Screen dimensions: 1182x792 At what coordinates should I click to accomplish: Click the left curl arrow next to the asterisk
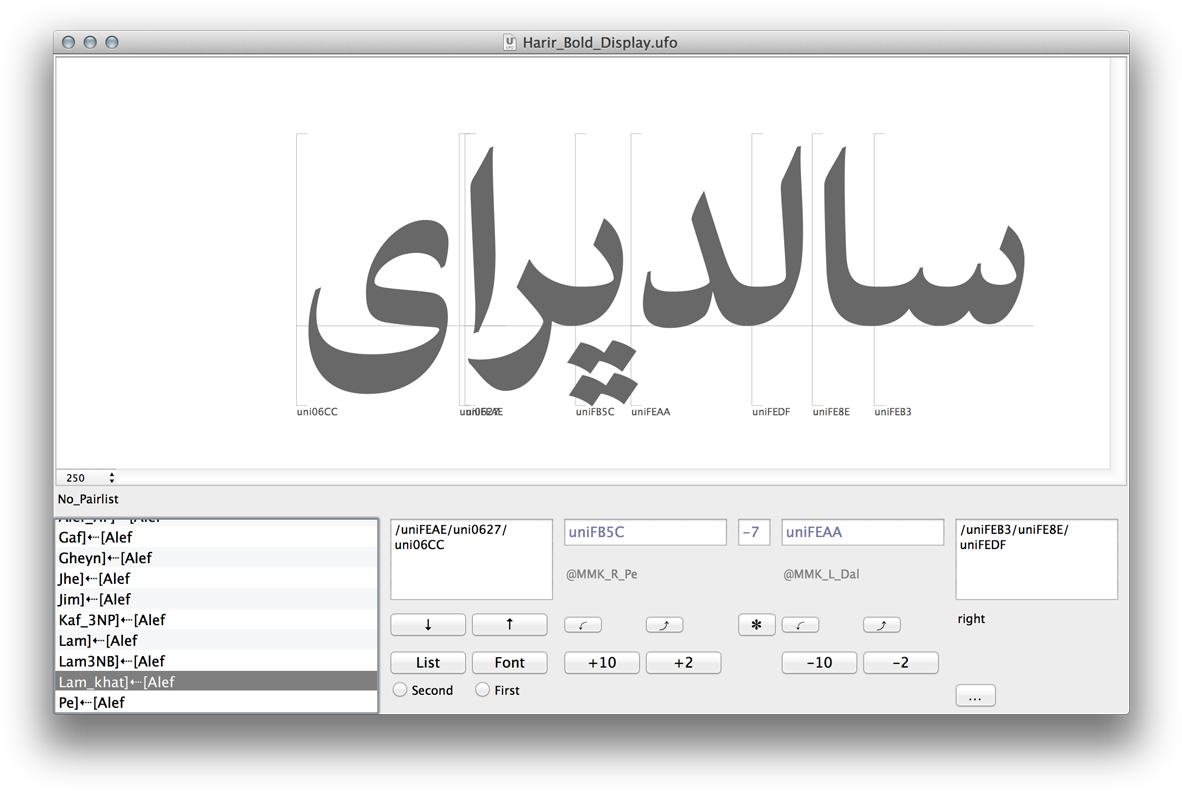(800, 624)
